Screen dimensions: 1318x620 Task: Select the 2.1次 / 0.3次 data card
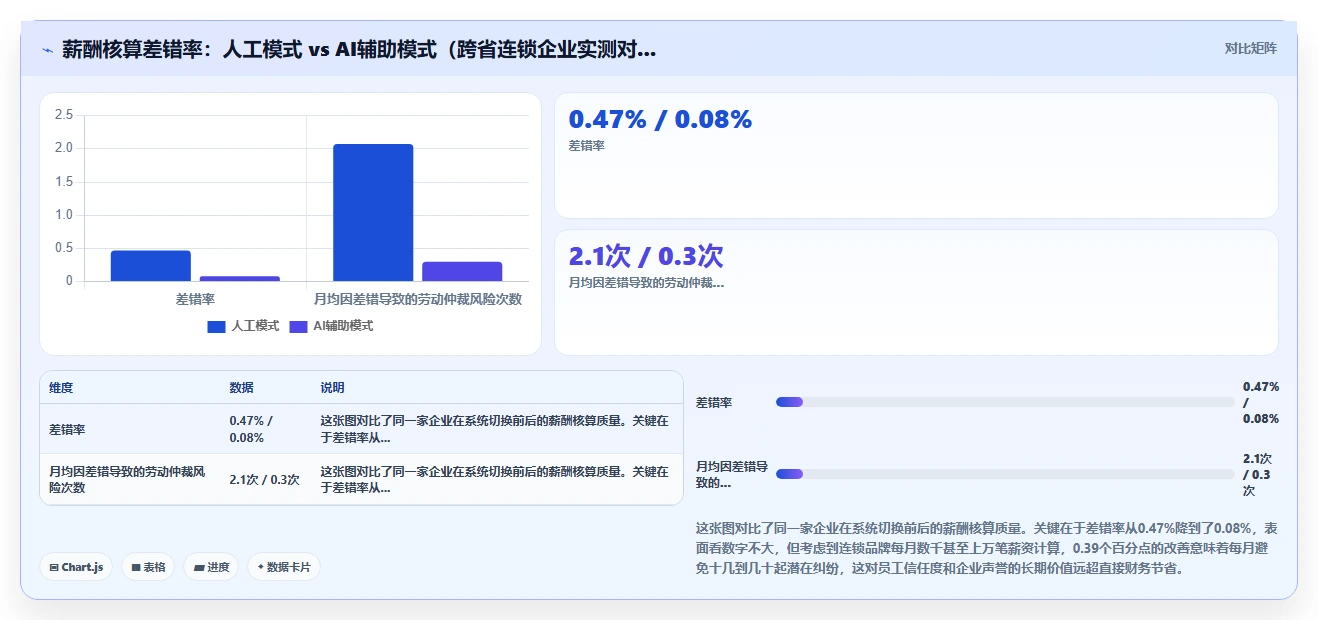coord(916,292)
